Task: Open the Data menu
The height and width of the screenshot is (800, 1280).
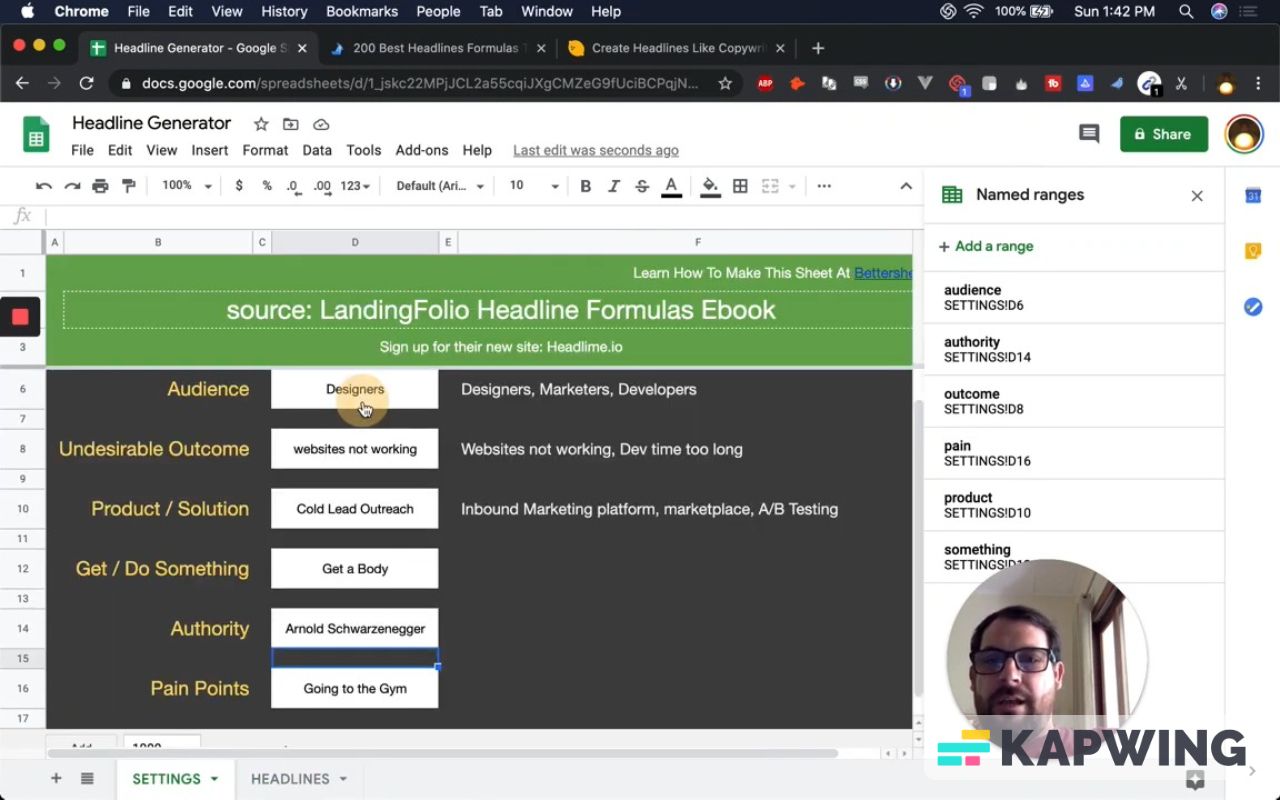Action: [317, 150]
